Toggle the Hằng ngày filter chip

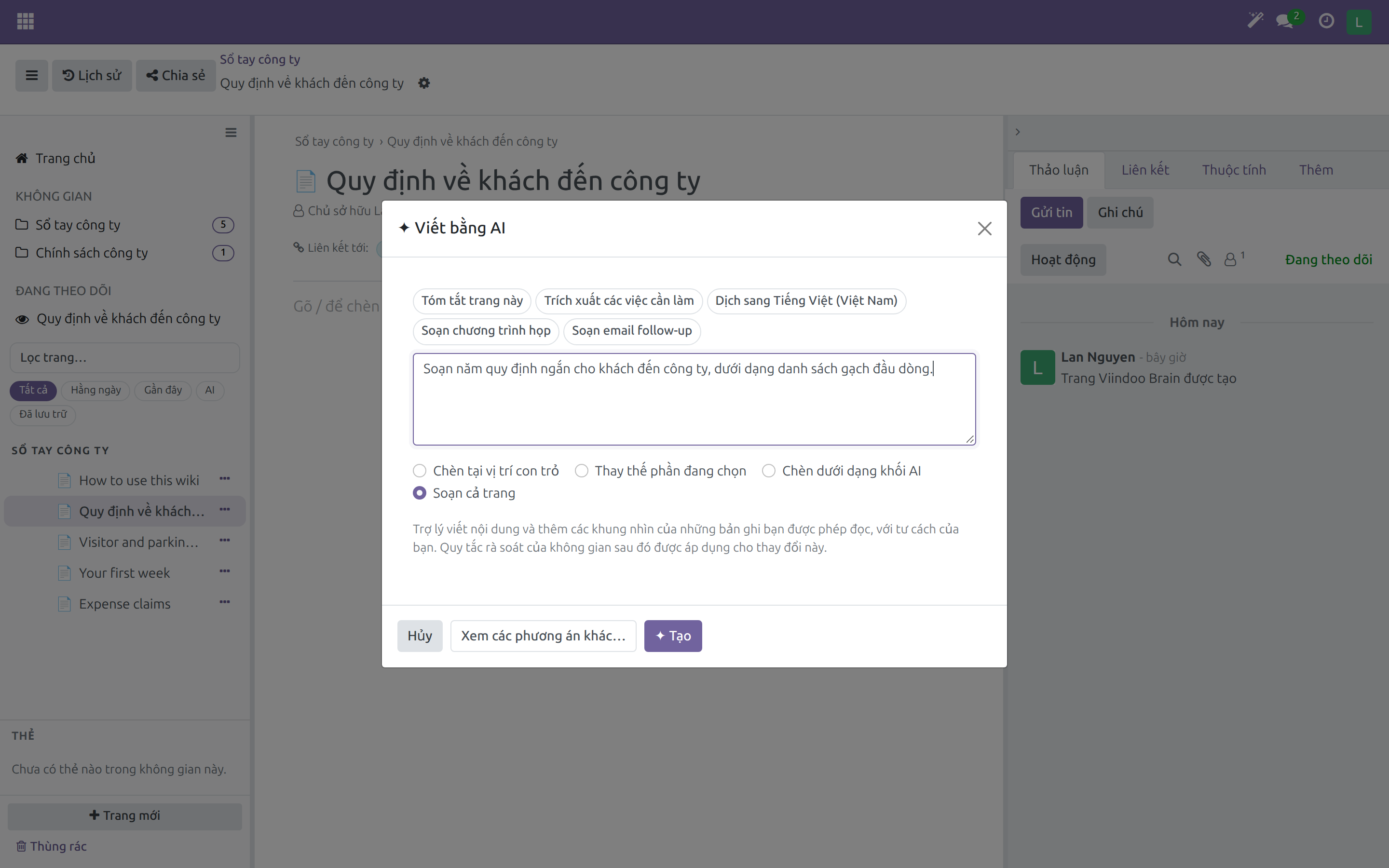click(96, 391)
